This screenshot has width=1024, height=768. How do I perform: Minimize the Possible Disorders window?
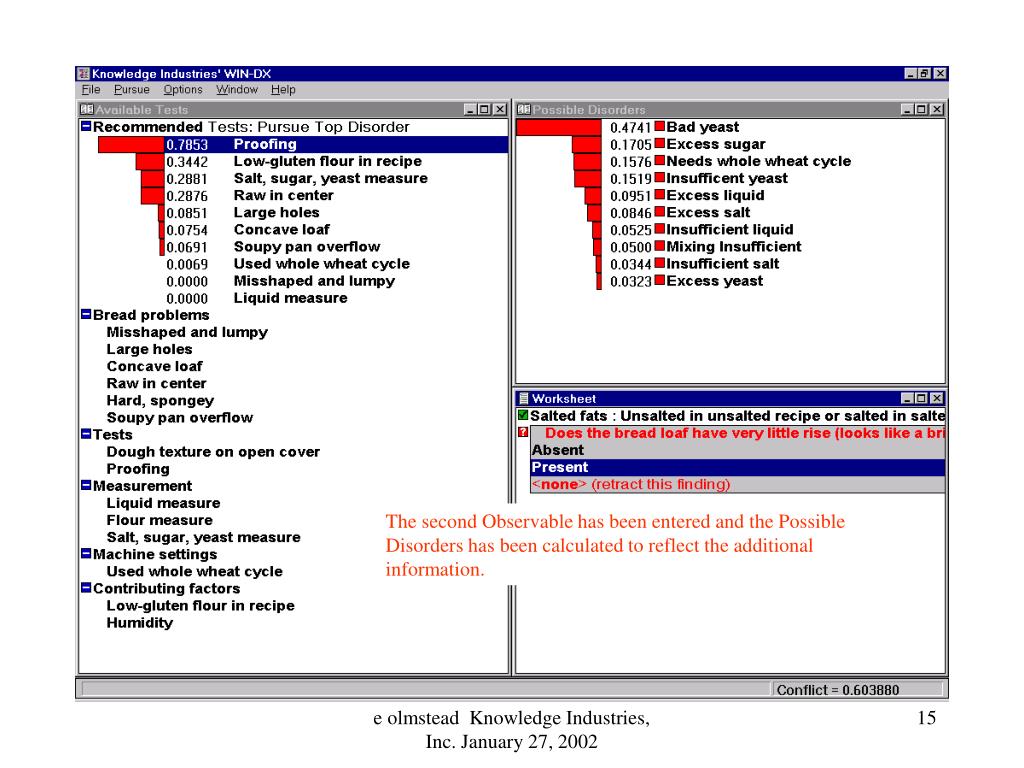click(908, 110)
